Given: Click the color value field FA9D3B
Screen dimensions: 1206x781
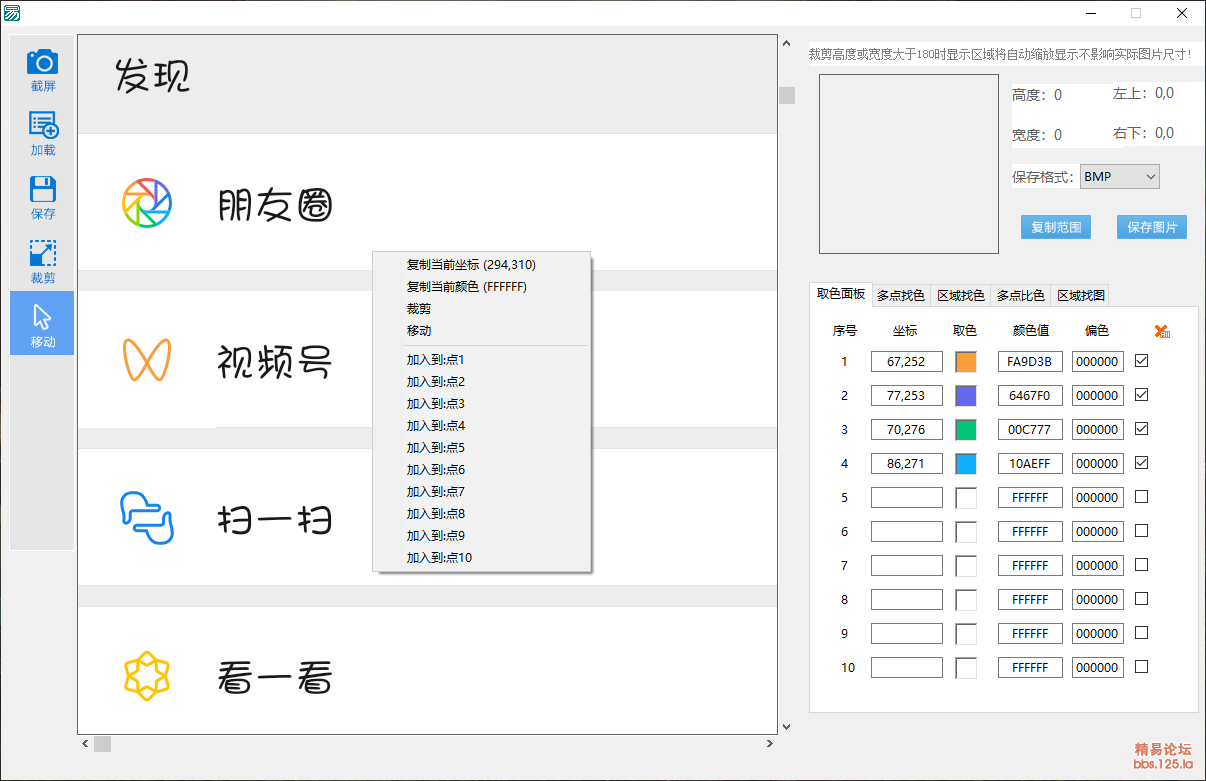Looking at the screenshot, I should (1030, 362).
